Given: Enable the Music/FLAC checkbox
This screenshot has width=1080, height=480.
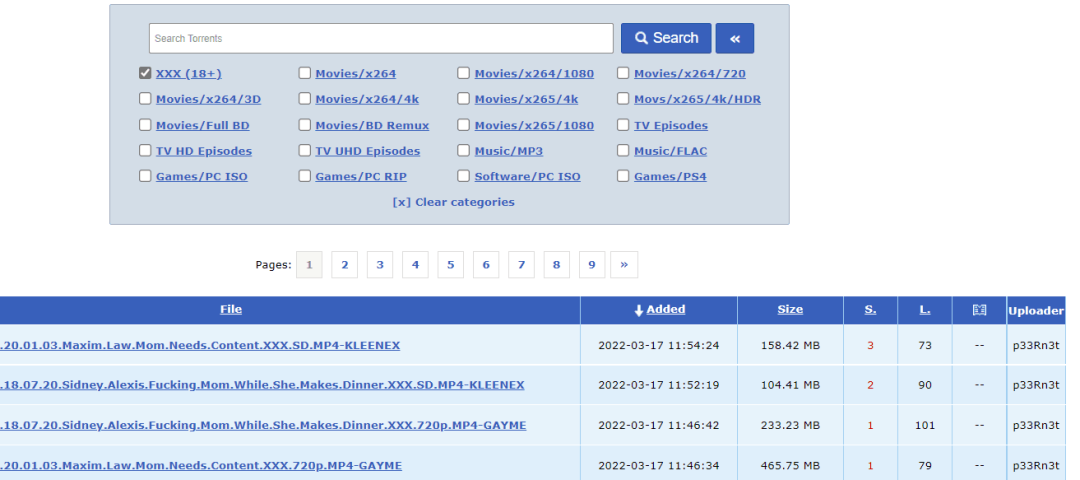Looking at the screenshot, I should point(623,150).
